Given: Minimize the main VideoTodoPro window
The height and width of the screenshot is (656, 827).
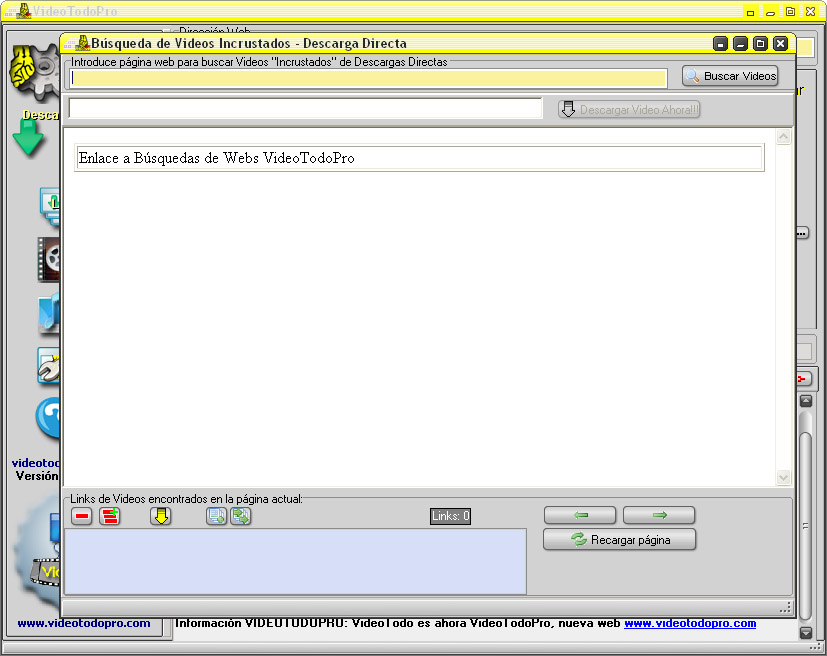Looking at the screenshot, I should 771,12.
